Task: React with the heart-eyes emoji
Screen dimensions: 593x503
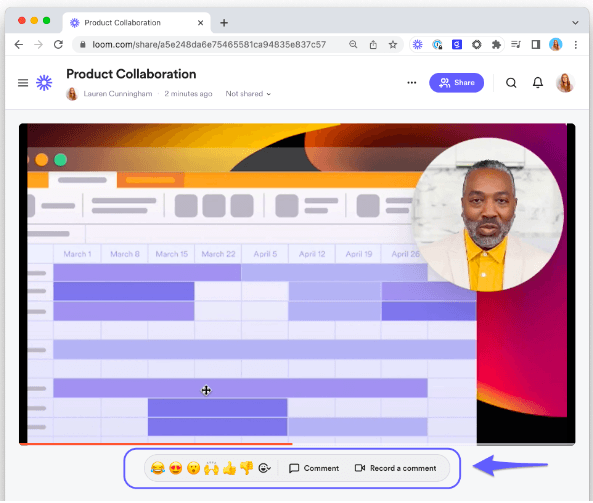Action: point(175,468)
